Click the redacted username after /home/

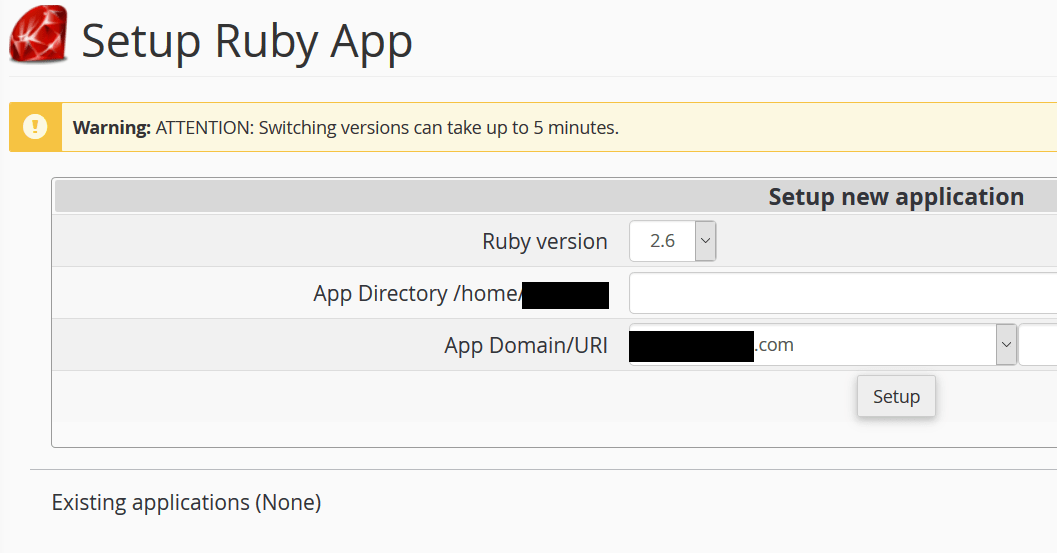pyautogui.click(x=565, y=295)
